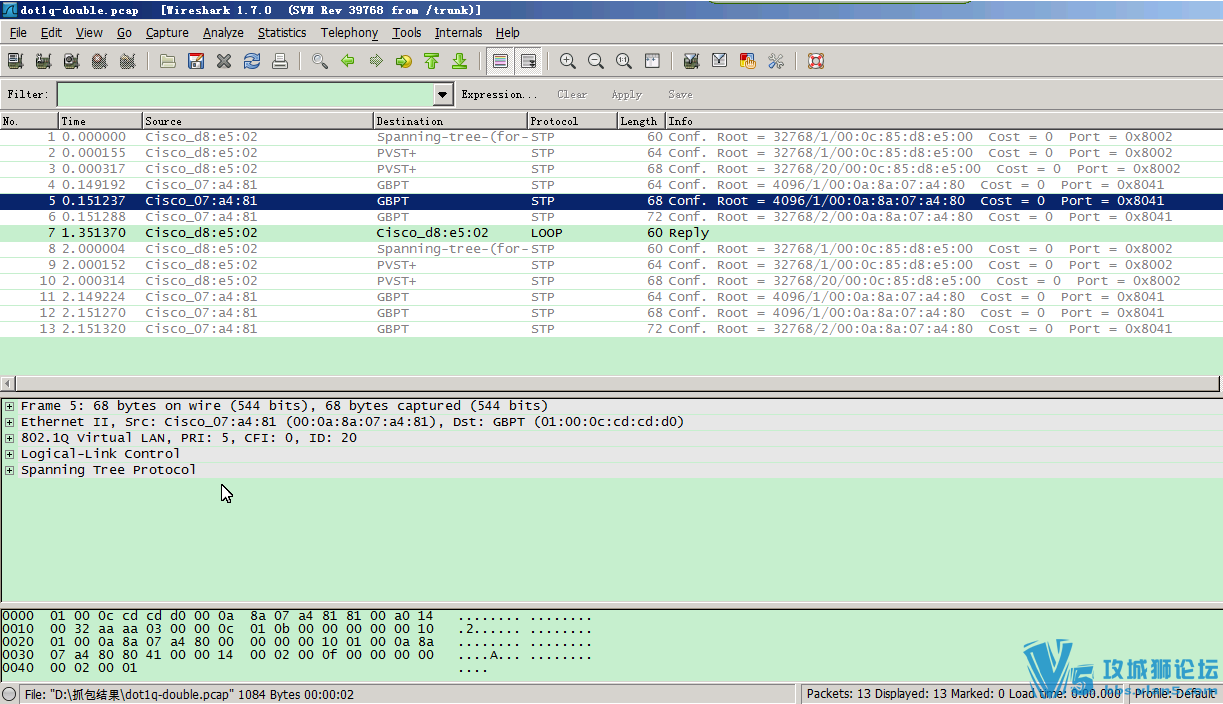The height and width of the screenshot is (704, 1223).
Task: Expand the Frame 5 tree node
Action: coord(9,406)
